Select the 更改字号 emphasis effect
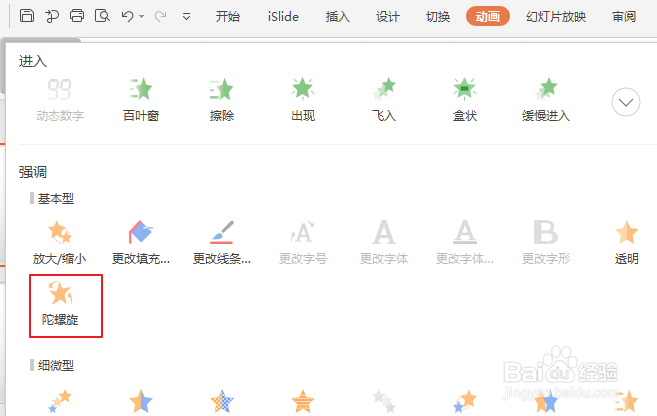The width and height of the screenshot is (657, 416). pos(303,243)
